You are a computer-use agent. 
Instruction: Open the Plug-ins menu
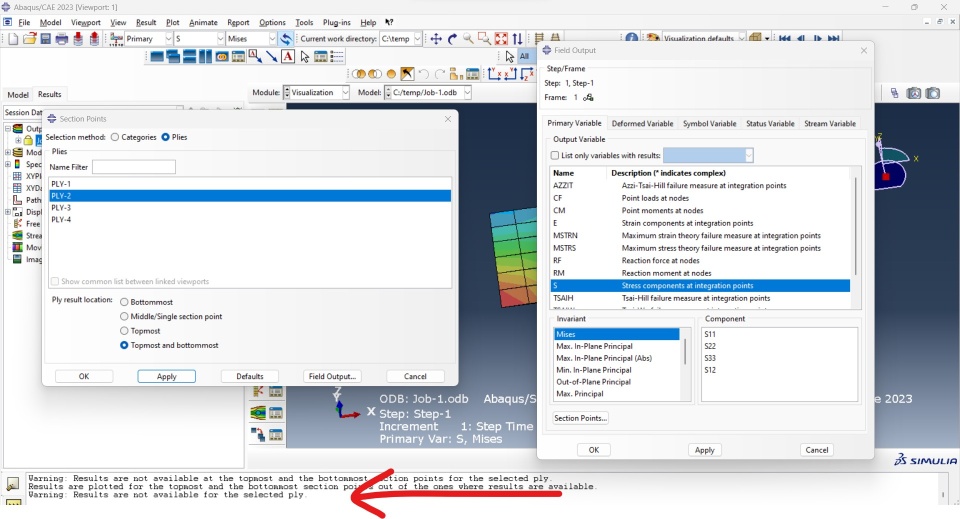pos(337,23)
